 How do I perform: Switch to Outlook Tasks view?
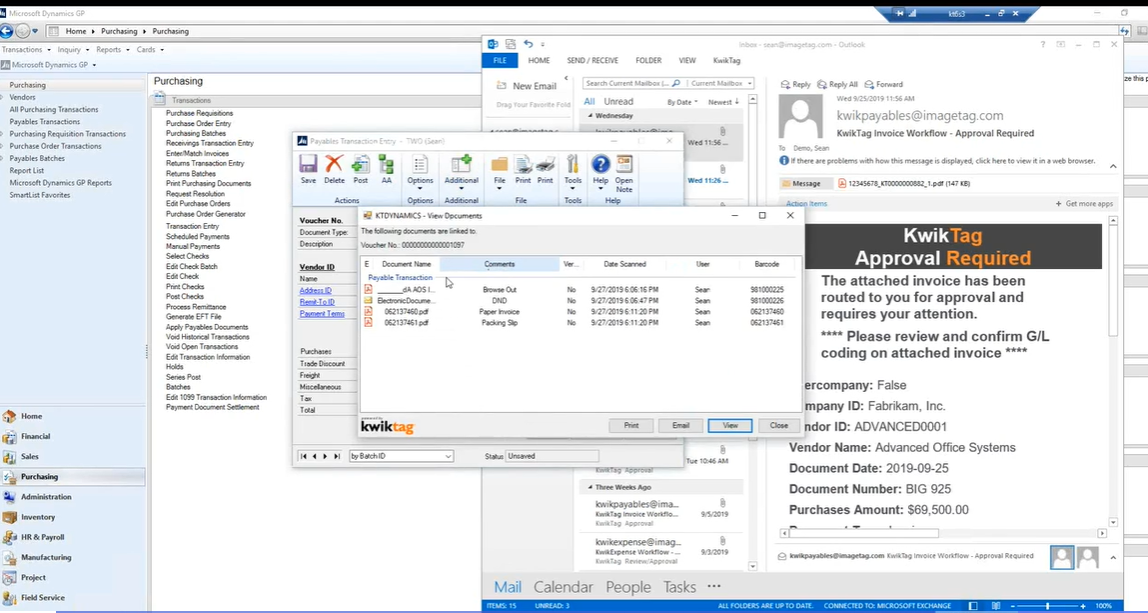click(x=679, y=587)
